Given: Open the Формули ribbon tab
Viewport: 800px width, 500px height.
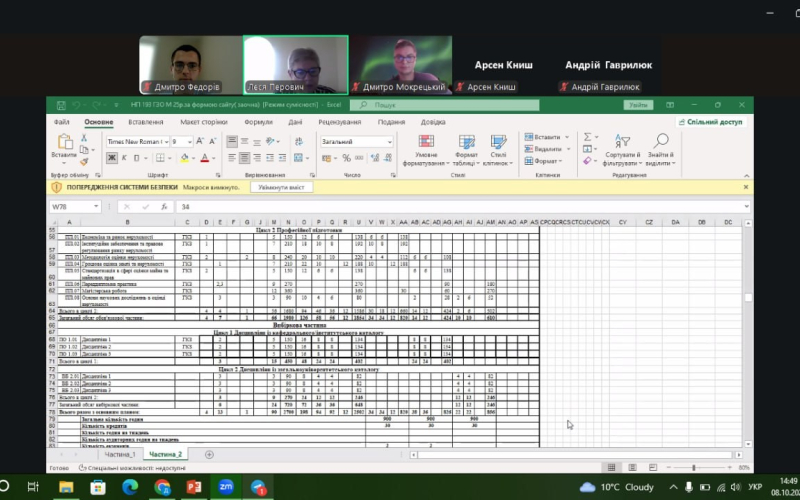Looking at the screenshot, I should [x=258, y=122].
